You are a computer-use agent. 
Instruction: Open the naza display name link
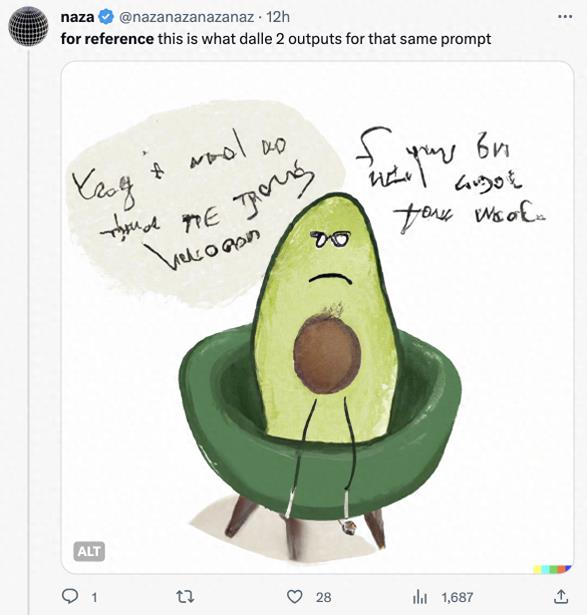coord(77,17)
